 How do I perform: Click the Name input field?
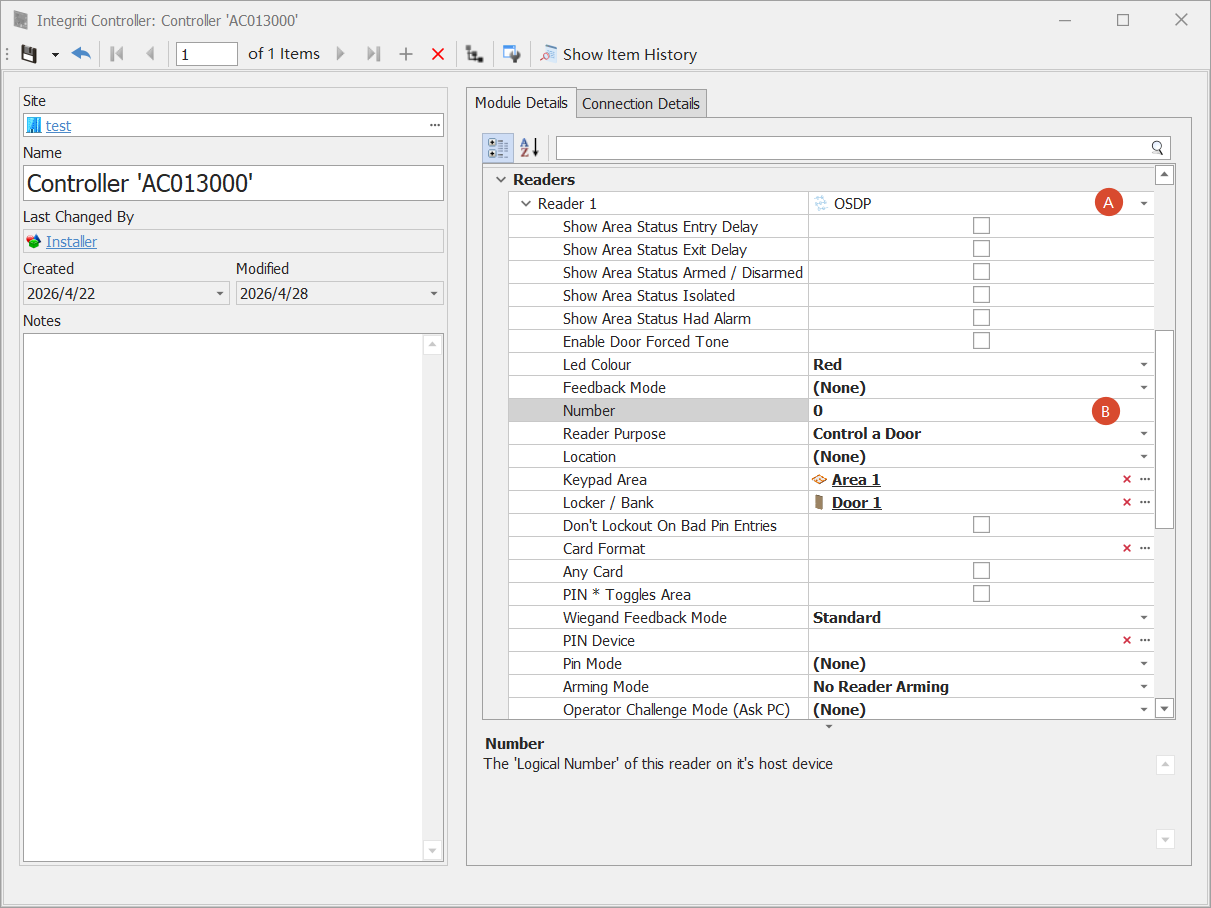point(233,183)
